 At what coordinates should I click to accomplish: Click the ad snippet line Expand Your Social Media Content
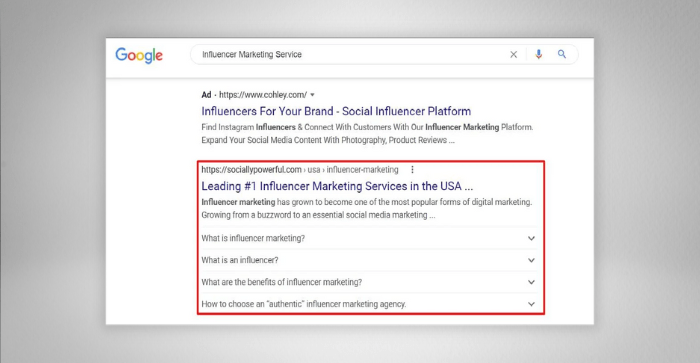click(x=328, y=140)
